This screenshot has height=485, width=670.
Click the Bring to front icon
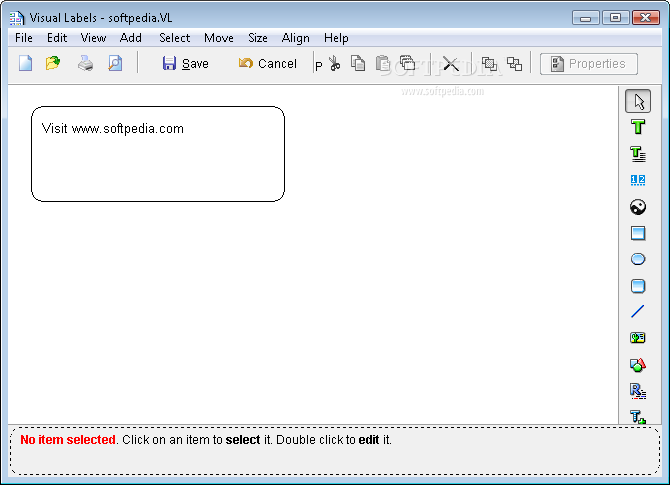(489, 64)
